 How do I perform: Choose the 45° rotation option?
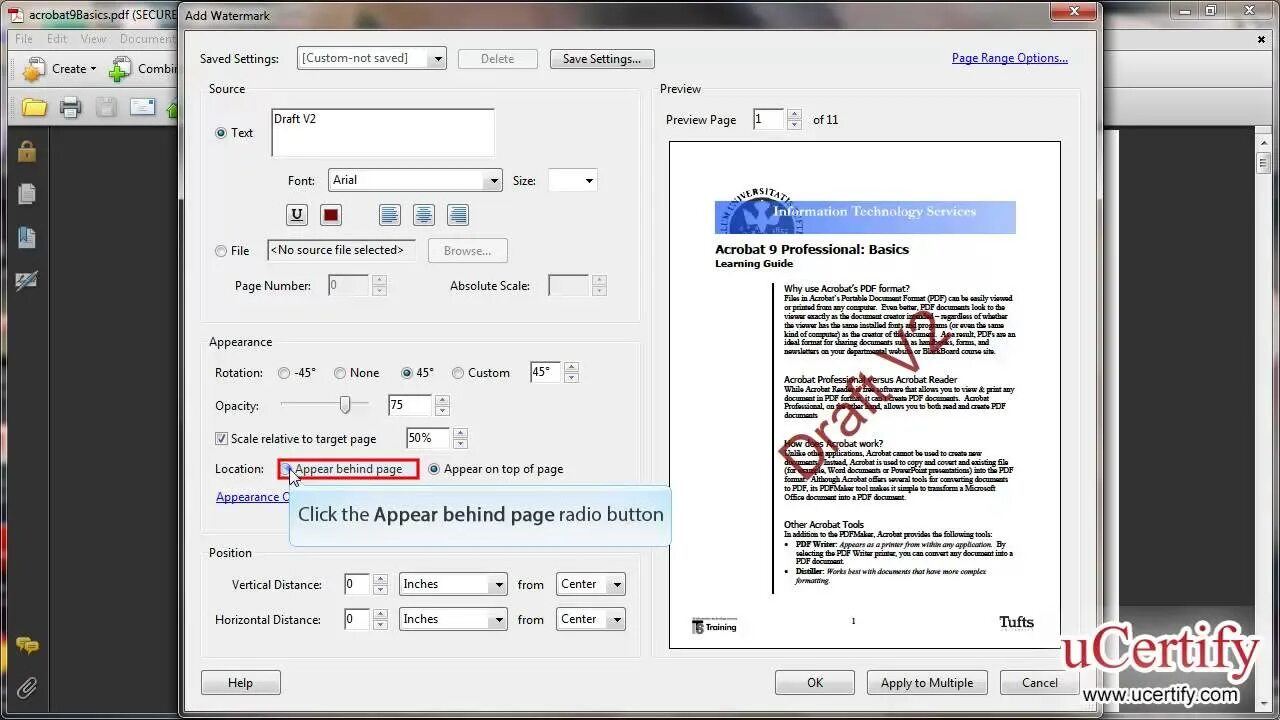[407, 373]
